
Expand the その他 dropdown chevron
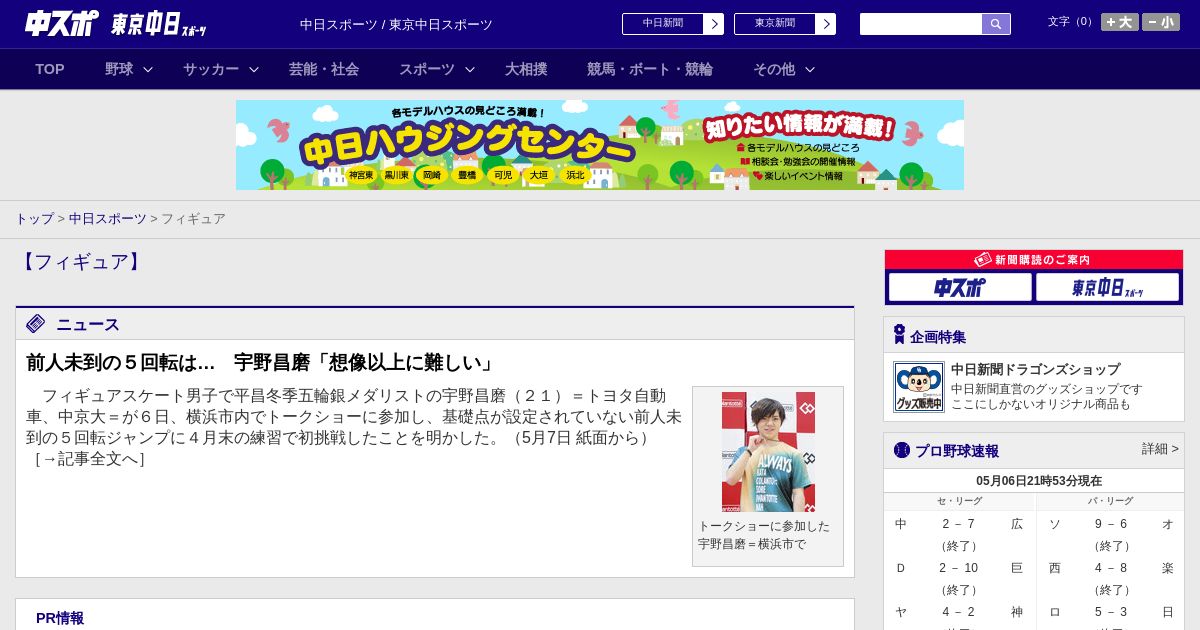(810, 69)
